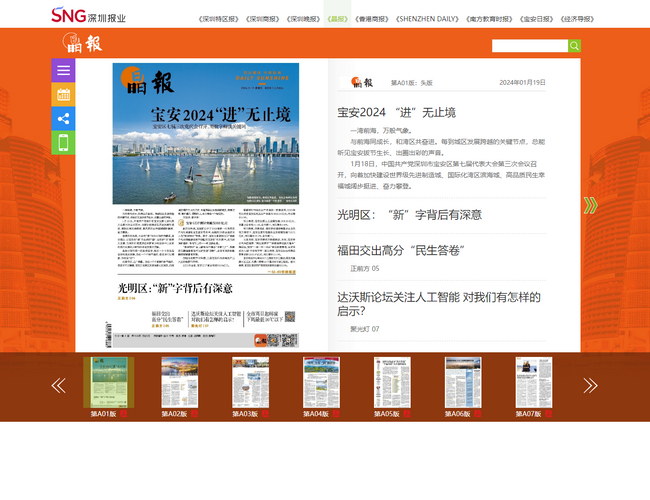Switch to 《SHENZHEN DAILY》 newspaper
The height and width of the screenshot is (500, 650).
coord(427,19)
